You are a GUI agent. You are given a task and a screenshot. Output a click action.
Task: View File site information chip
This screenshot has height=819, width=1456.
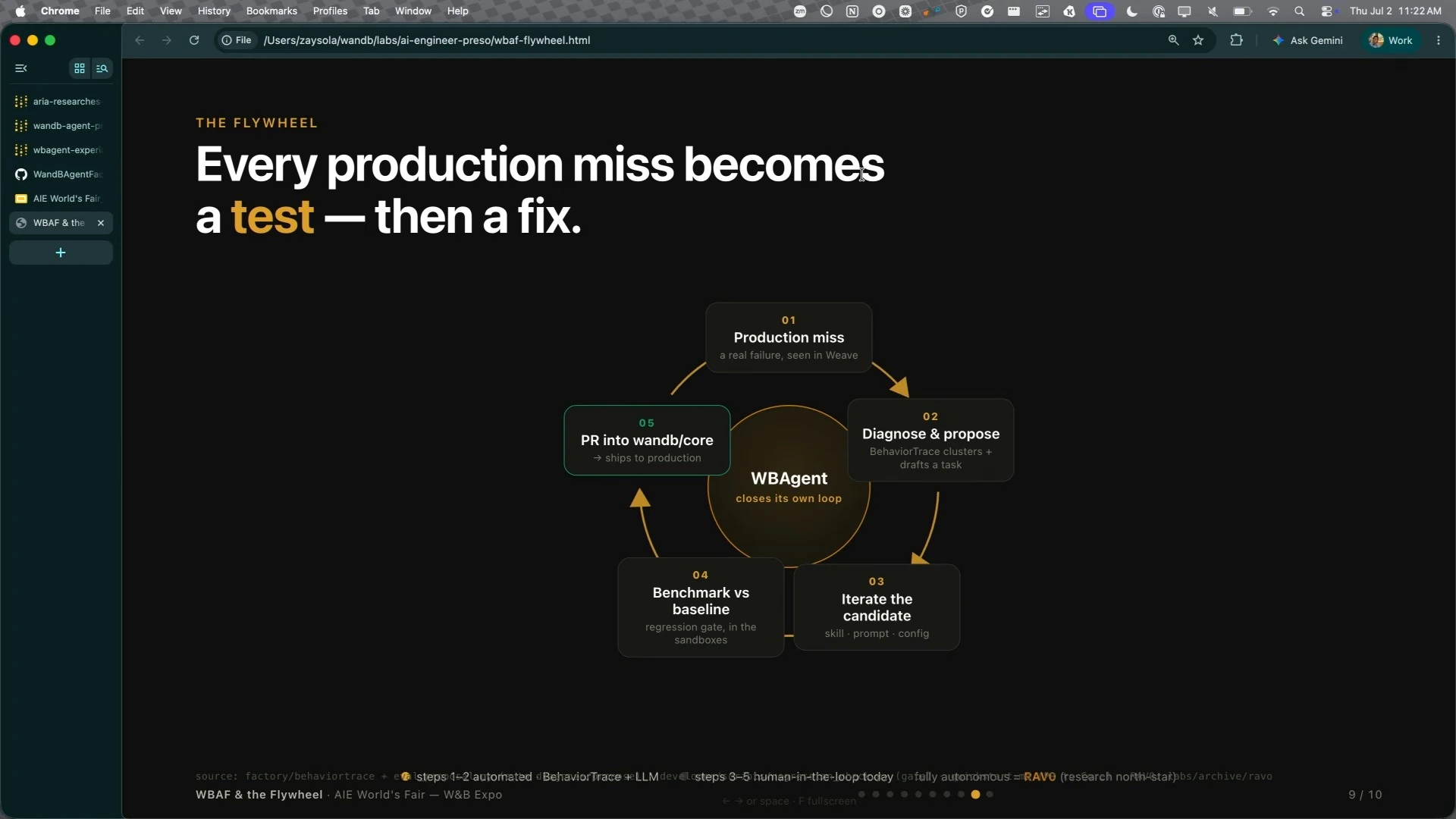point(237,40)
